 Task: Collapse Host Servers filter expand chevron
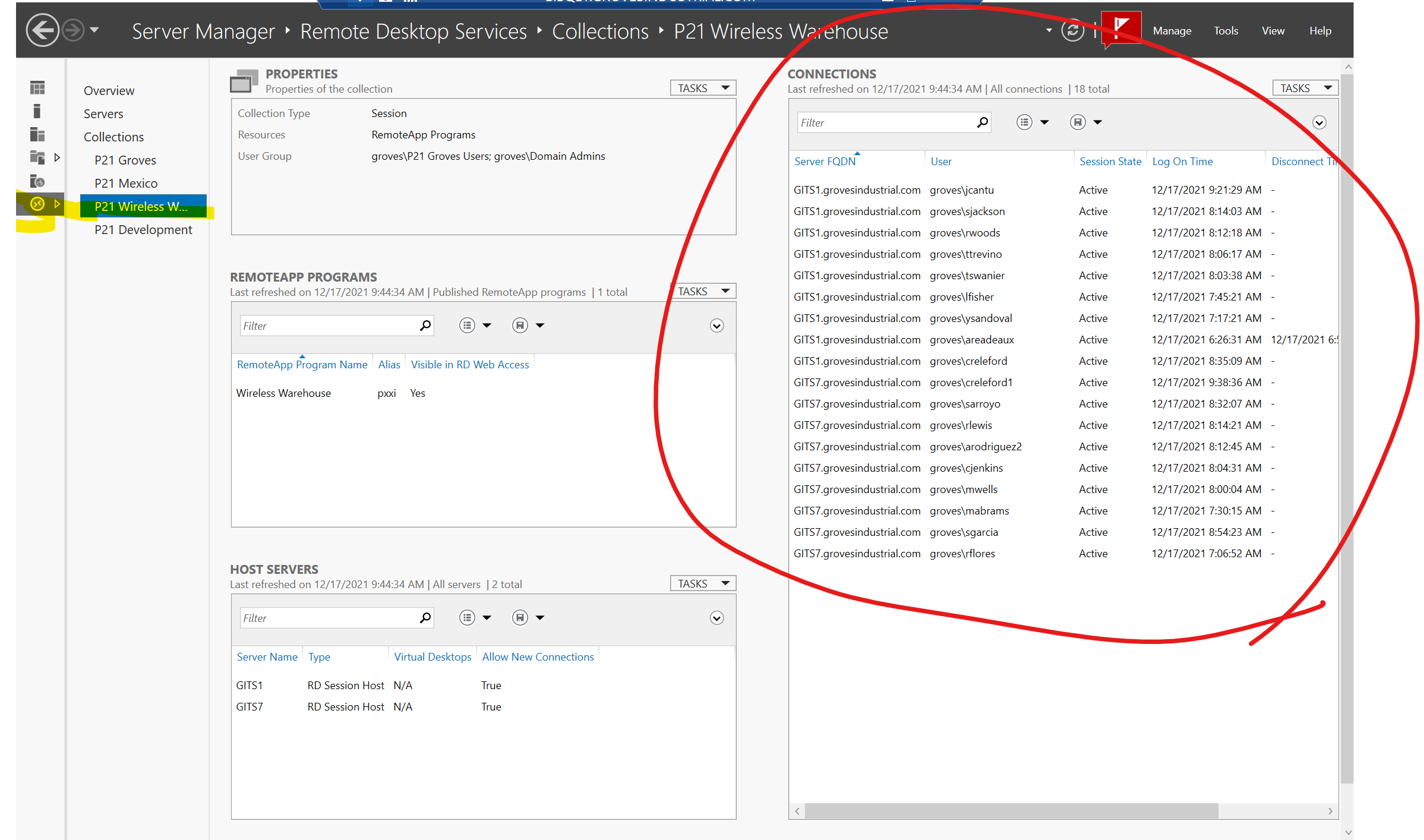[x=716, y=618]
